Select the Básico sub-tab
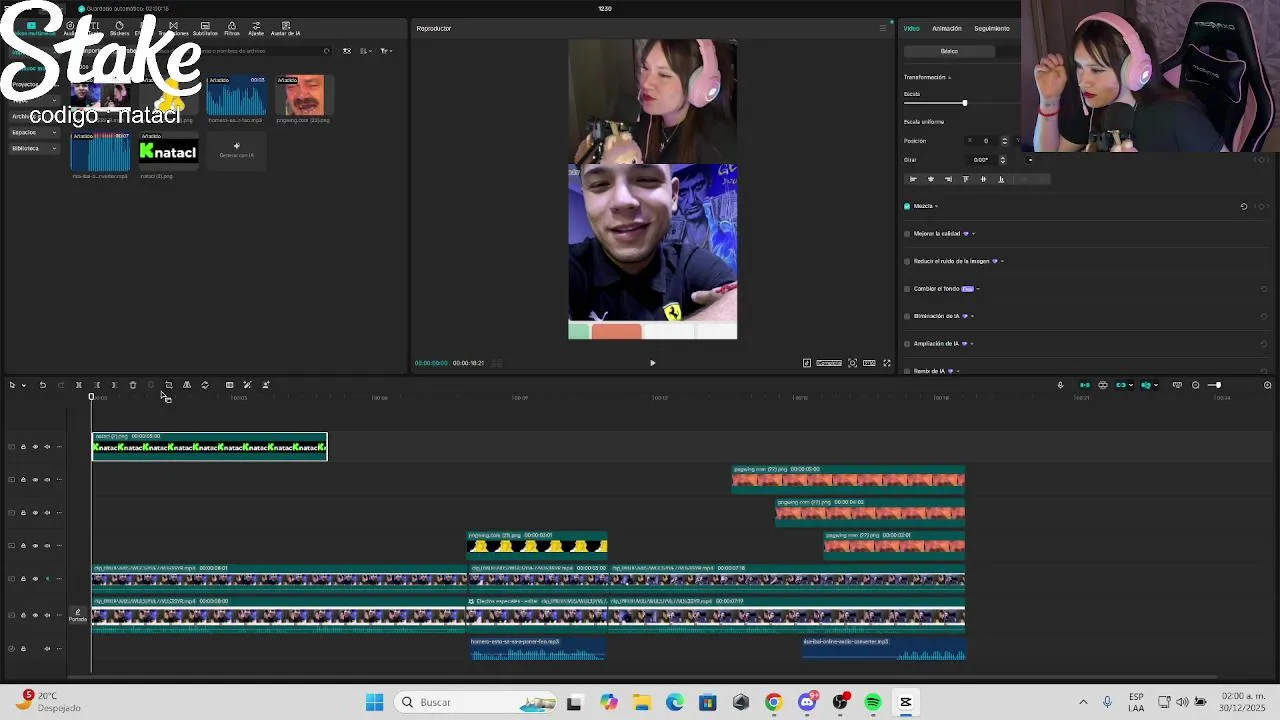The image size is (1280, 720). 949,51
